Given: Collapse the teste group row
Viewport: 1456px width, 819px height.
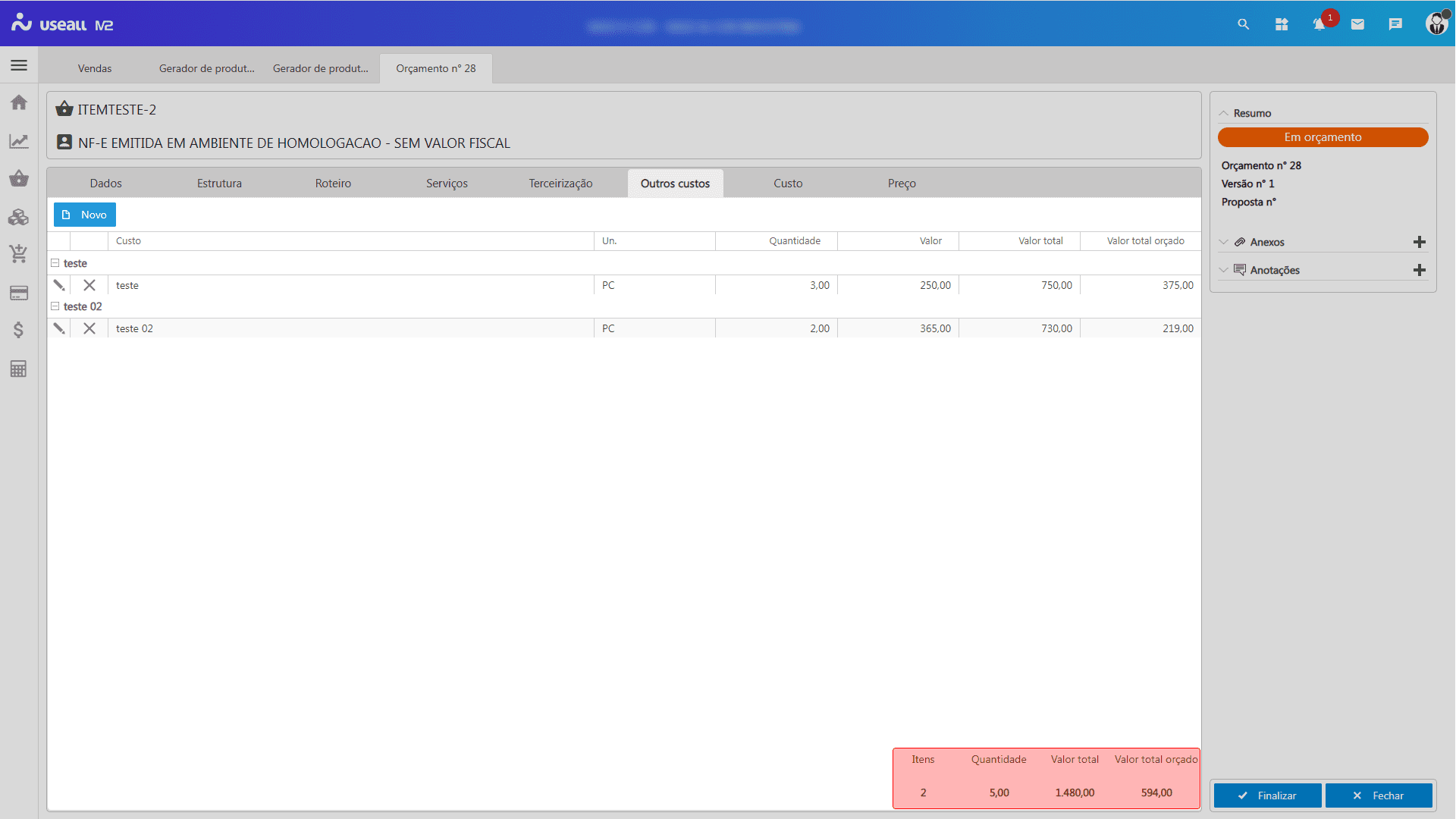Looking at the screenshot, I should pos(55,263).
